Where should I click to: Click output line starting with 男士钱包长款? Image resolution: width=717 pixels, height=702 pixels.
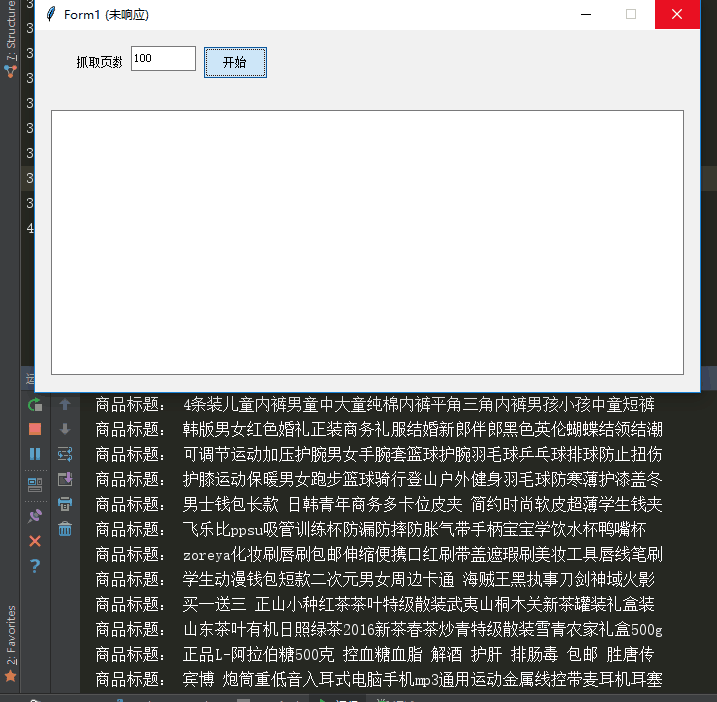pyautogui.click(x=379, y=504)
